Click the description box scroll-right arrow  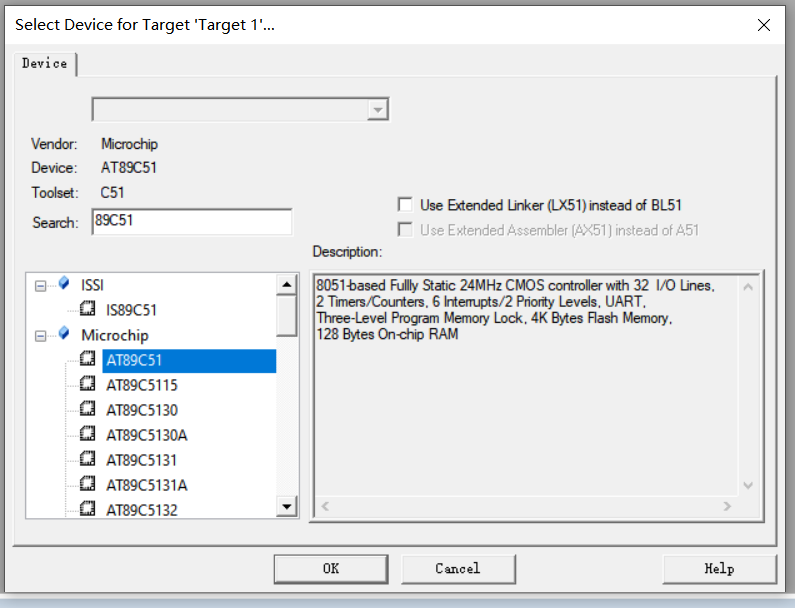(x=728, y=506)
